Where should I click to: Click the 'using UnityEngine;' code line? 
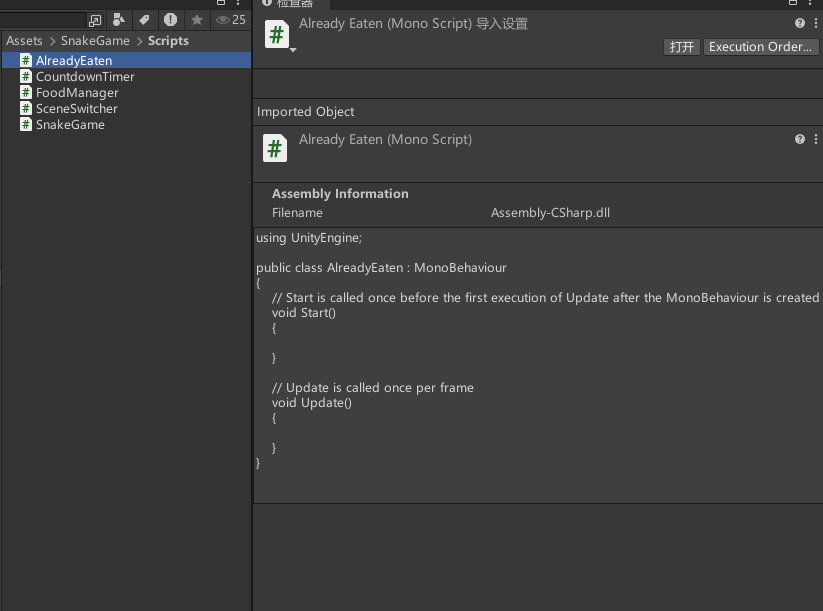pos(309,238)
